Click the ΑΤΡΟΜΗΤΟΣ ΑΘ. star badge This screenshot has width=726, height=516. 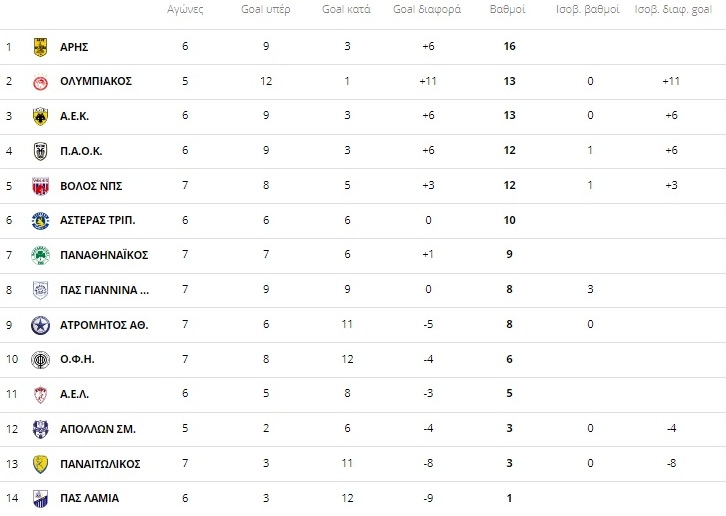(x=40, y=325)
